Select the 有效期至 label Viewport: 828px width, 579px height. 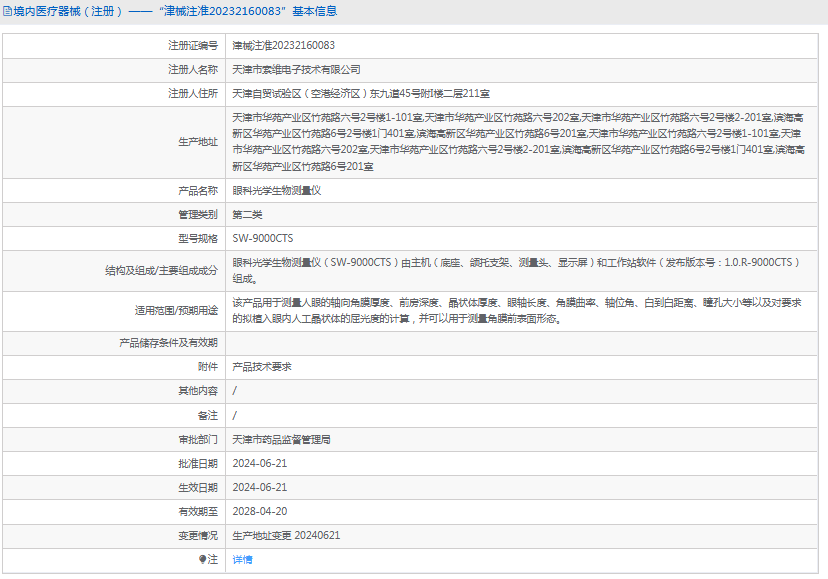198,511
